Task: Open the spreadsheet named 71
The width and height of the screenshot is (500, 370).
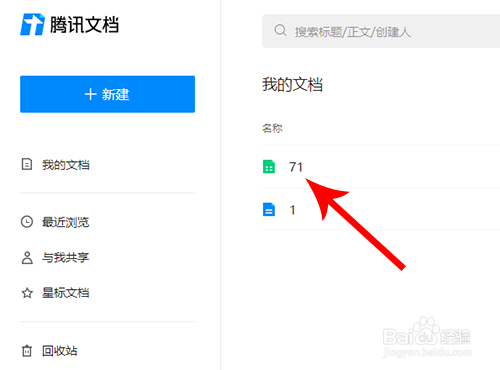Action: (296, 167)
